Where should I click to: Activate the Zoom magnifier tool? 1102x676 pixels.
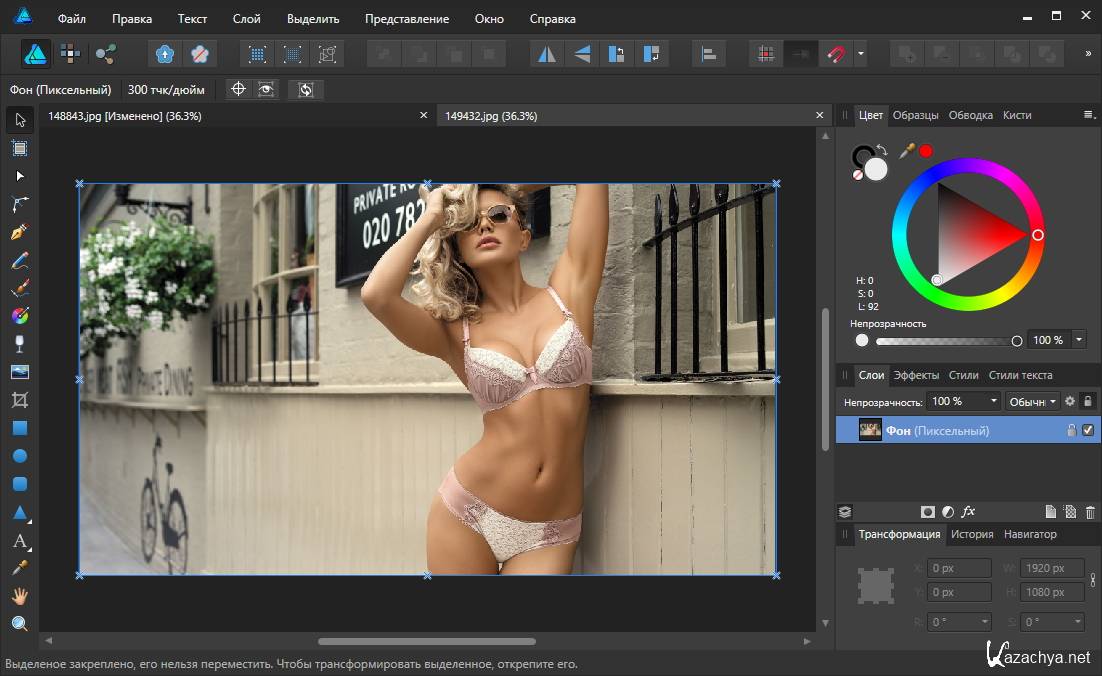[19, 624]
